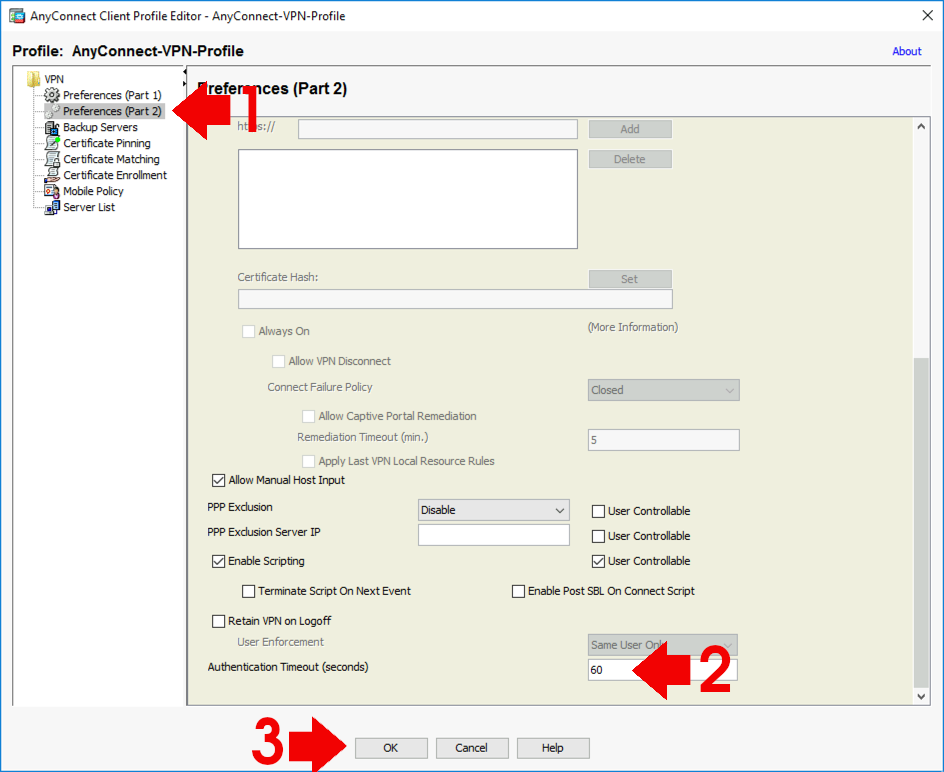This screenshot has height=772, width=944.
Task: Click the Add button
Action: pyautogui.click(x=630, y=129)
